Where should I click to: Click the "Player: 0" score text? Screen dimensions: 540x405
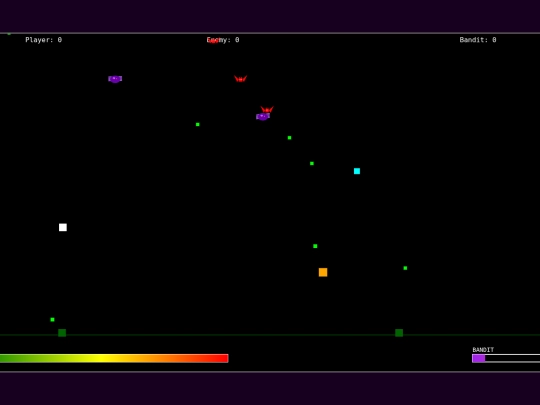tap(44, 40)
